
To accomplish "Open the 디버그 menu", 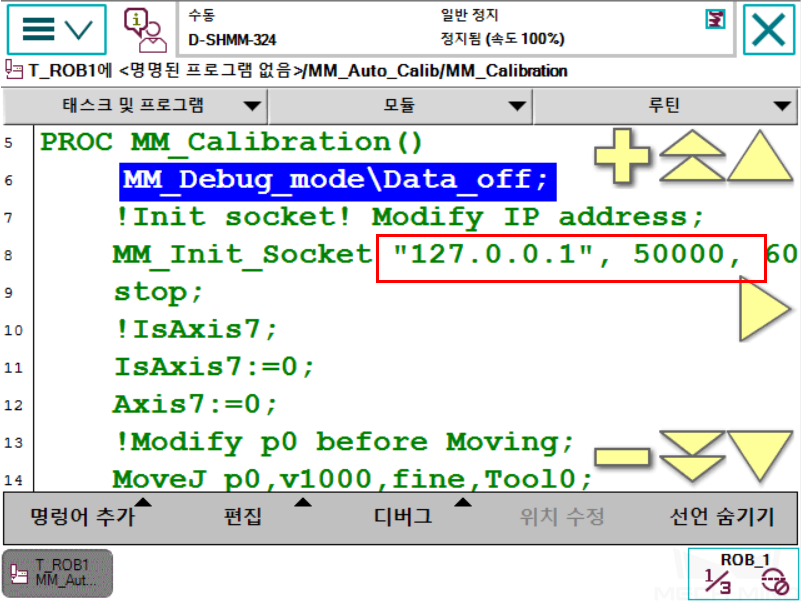I will pyautogui.click(x=403, y=517).
